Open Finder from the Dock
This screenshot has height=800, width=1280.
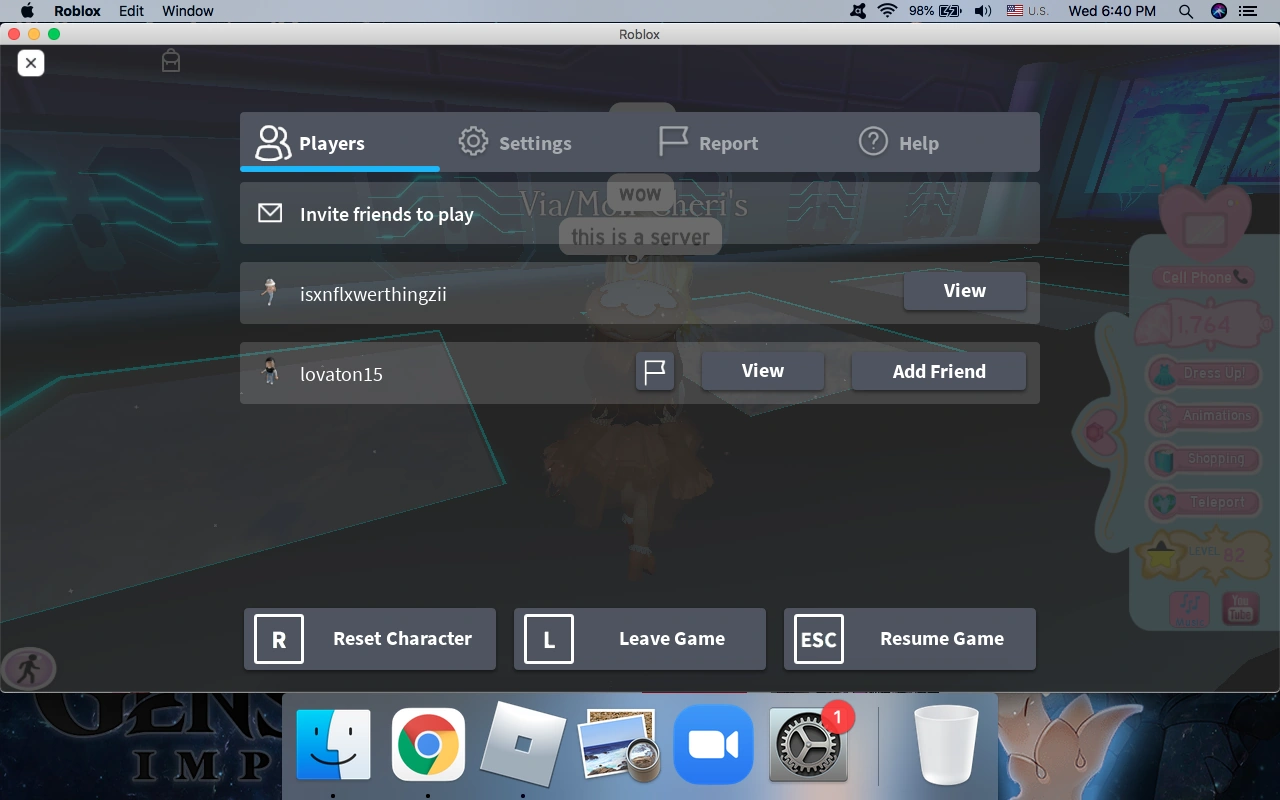tap(333, 746)
